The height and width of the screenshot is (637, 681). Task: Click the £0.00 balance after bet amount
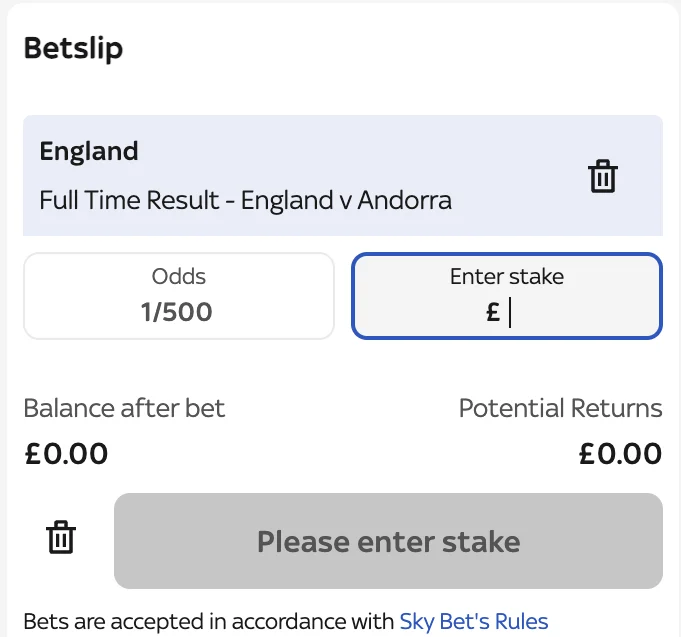click(x=66, y=453)
